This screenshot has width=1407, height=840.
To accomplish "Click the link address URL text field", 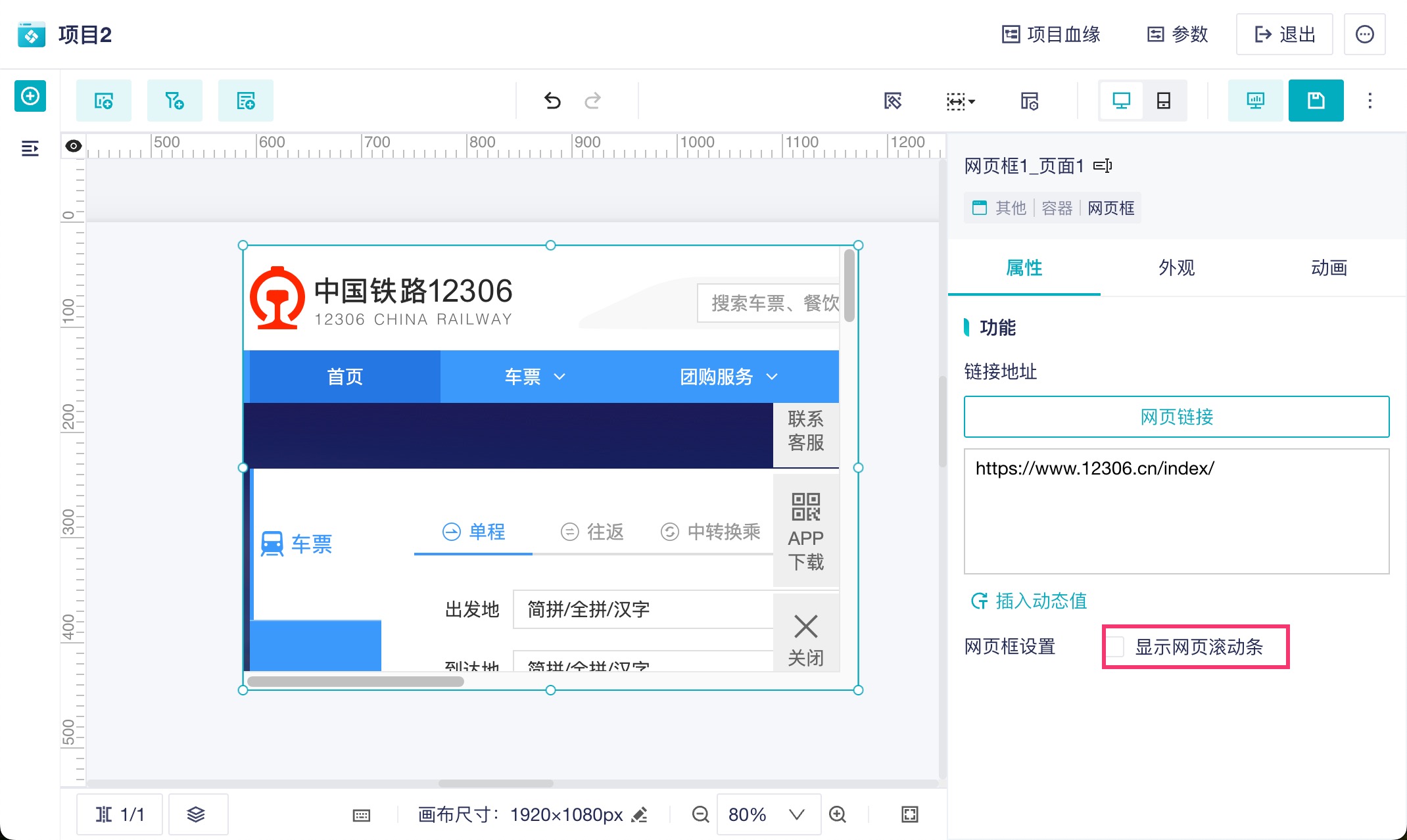I will click(1176, 511).
